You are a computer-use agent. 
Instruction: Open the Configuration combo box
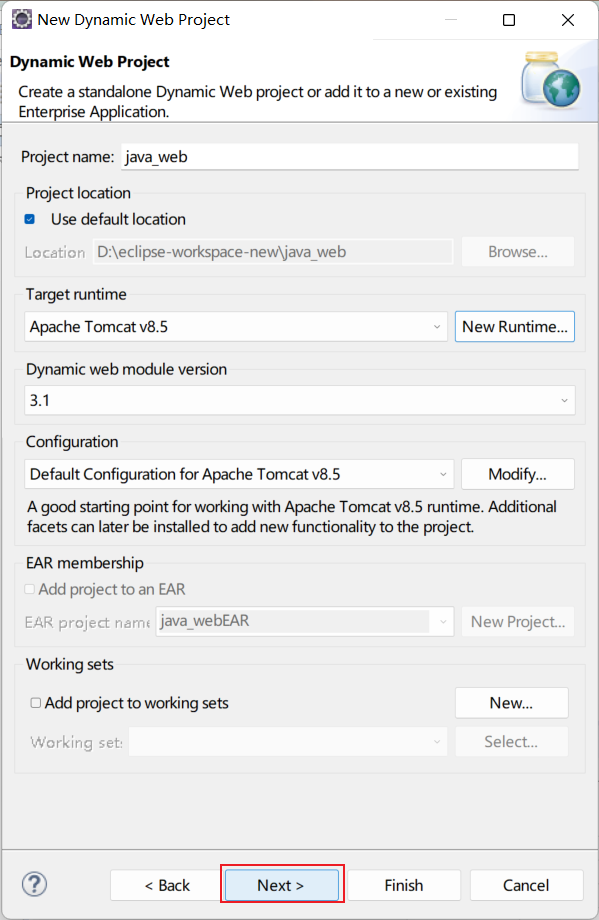pyautogui.click(x=239, y=474)
